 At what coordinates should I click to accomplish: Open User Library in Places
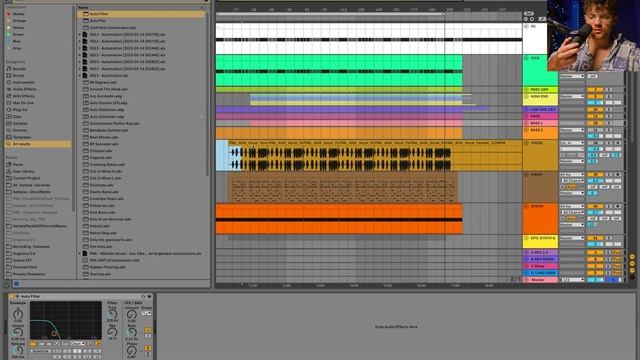coord(23,171)
